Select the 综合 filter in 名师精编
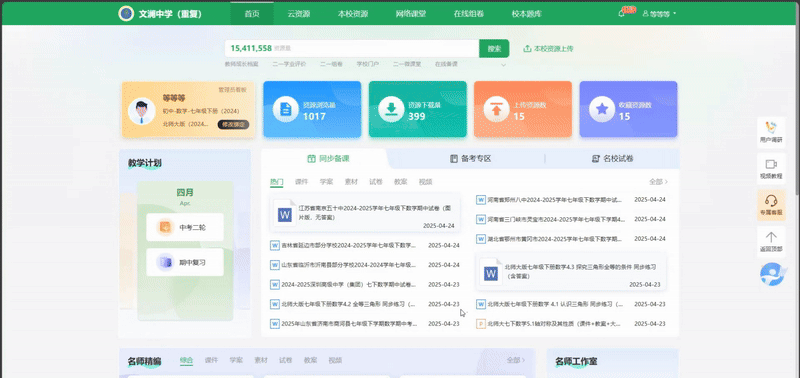Image resolution: width=800 pixels, height=378 pixels. point(186,360)
